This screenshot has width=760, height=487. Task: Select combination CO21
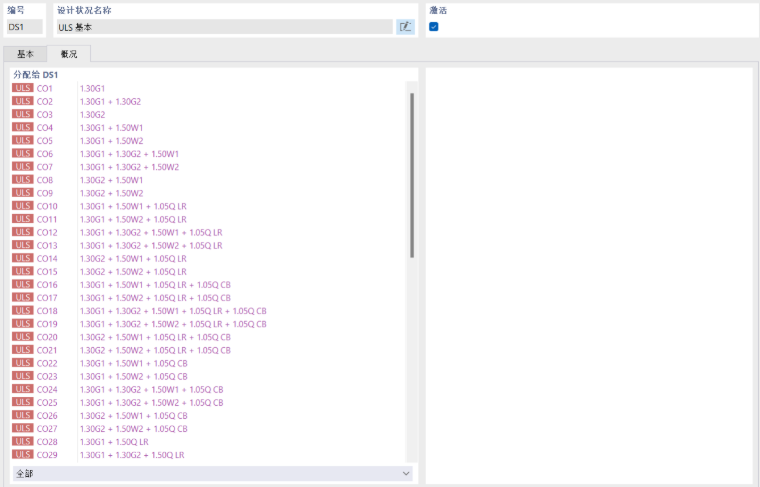tap(208, 350)
